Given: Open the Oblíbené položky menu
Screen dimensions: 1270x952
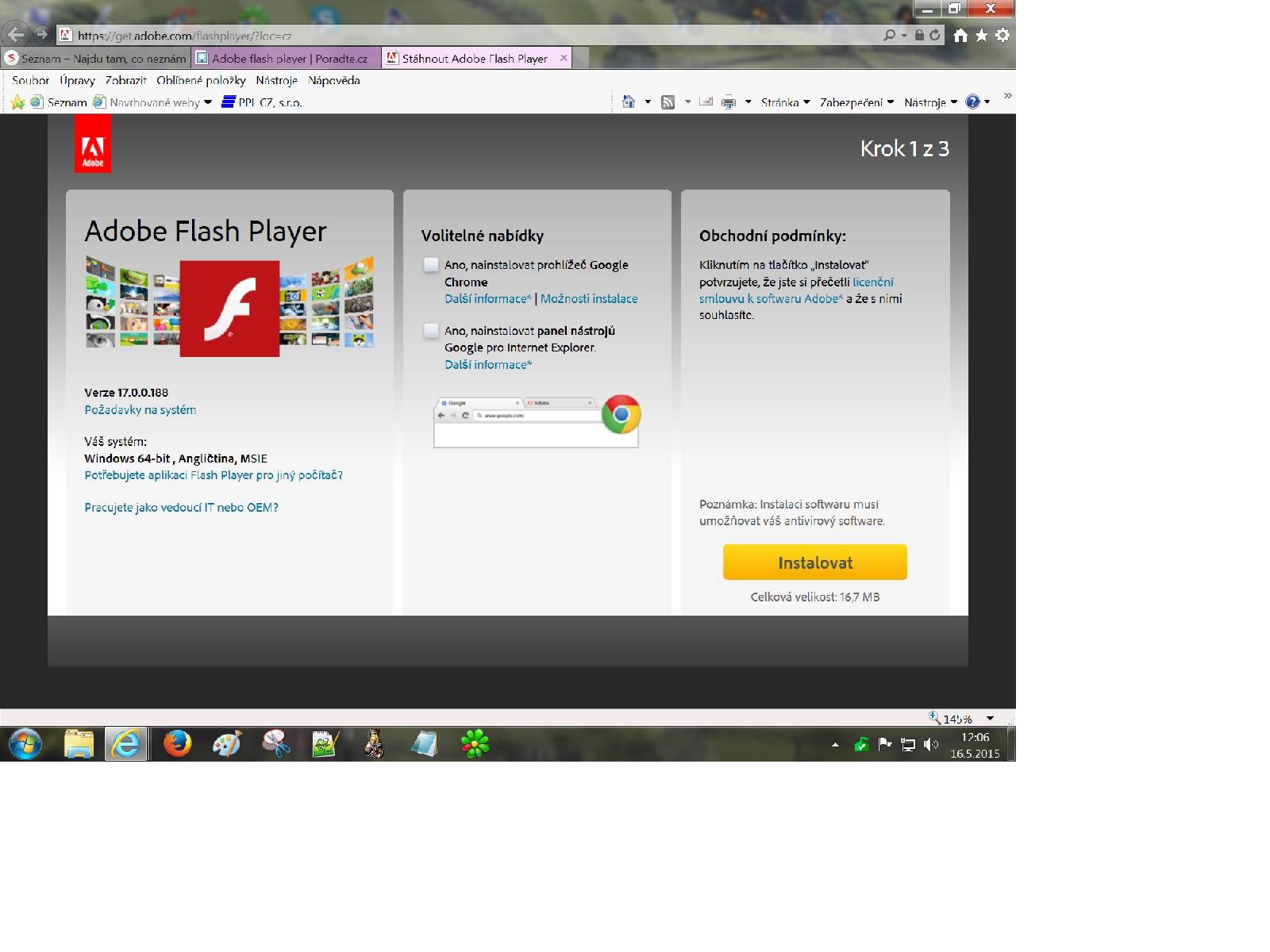Looking at the screenshot, I should (201, 80).
